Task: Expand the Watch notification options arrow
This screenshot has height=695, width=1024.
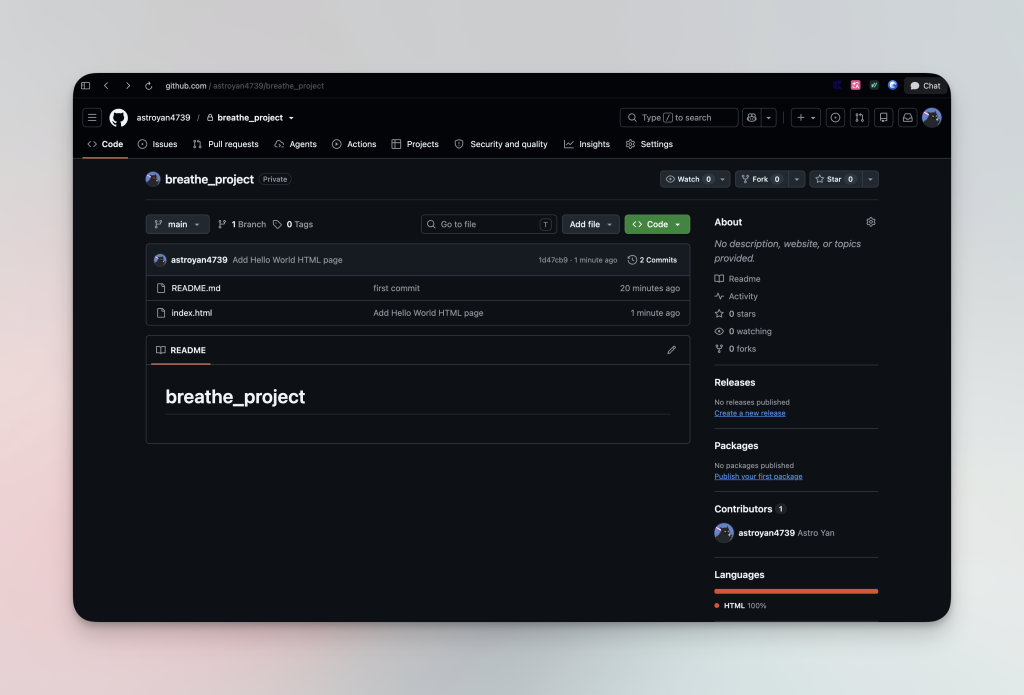Action: point(722,179)
